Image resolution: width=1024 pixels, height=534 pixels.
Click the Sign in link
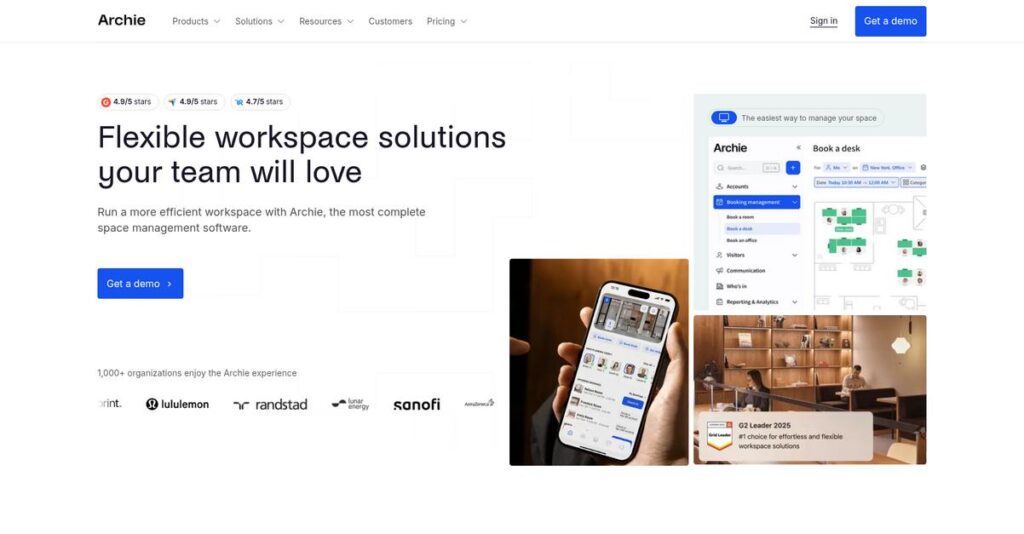823,21
